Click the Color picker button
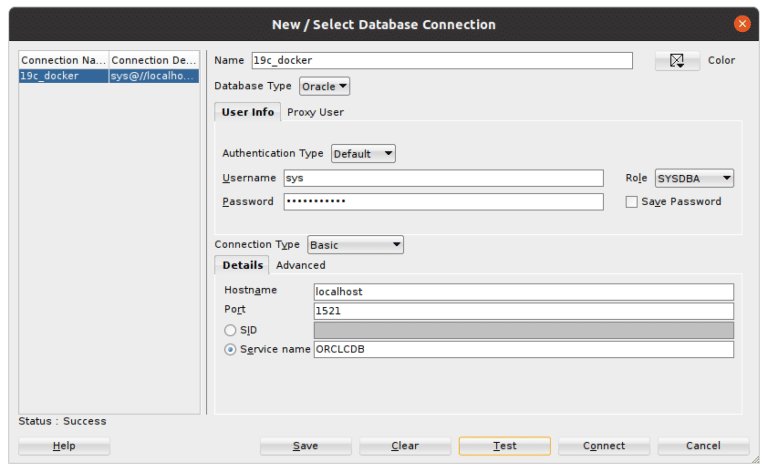Image resolution: width=768 pixels, height=472 pixels. coord(677,61)
